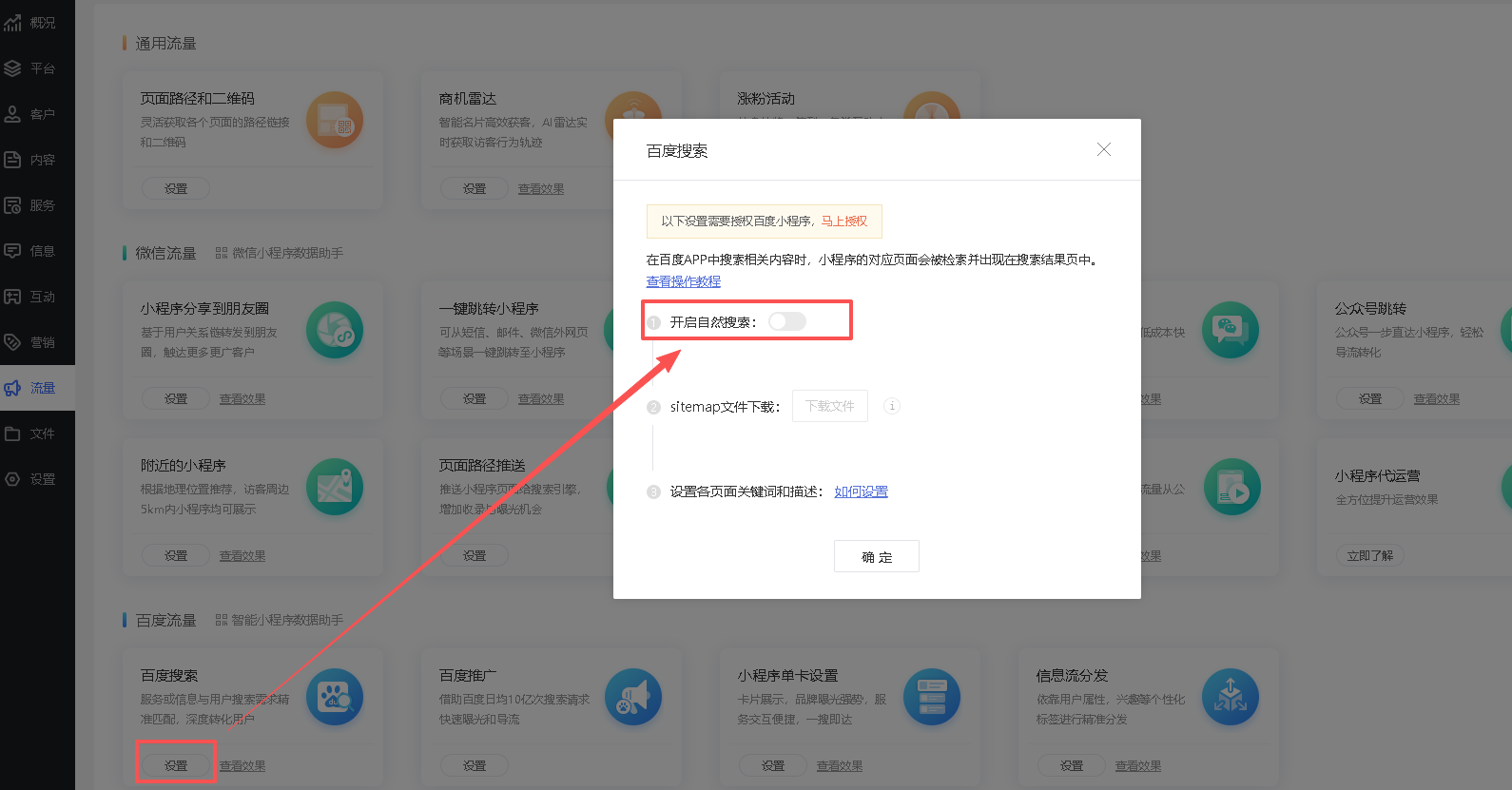Open 内容 document icon in sidebar
1512x790 pixels.
click(12, 160)
